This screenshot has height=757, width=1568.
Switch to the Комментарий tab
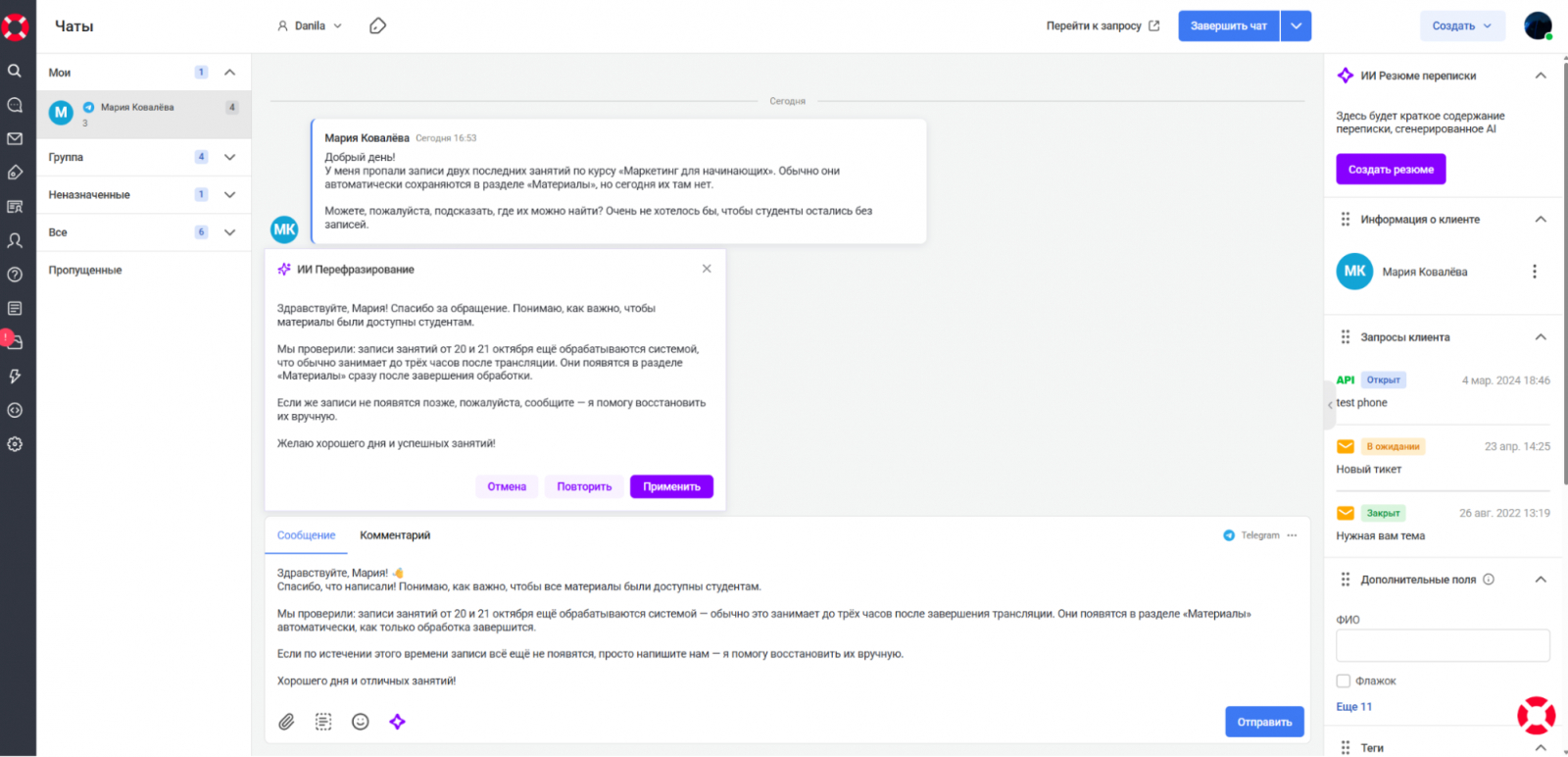[395, 535]
